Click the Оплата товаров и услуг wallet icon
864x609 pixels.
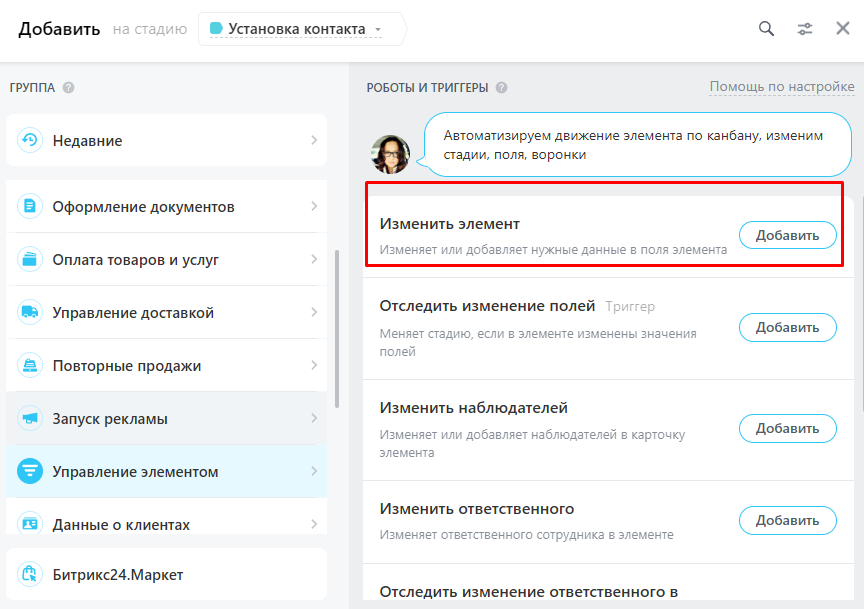[30, 260]
